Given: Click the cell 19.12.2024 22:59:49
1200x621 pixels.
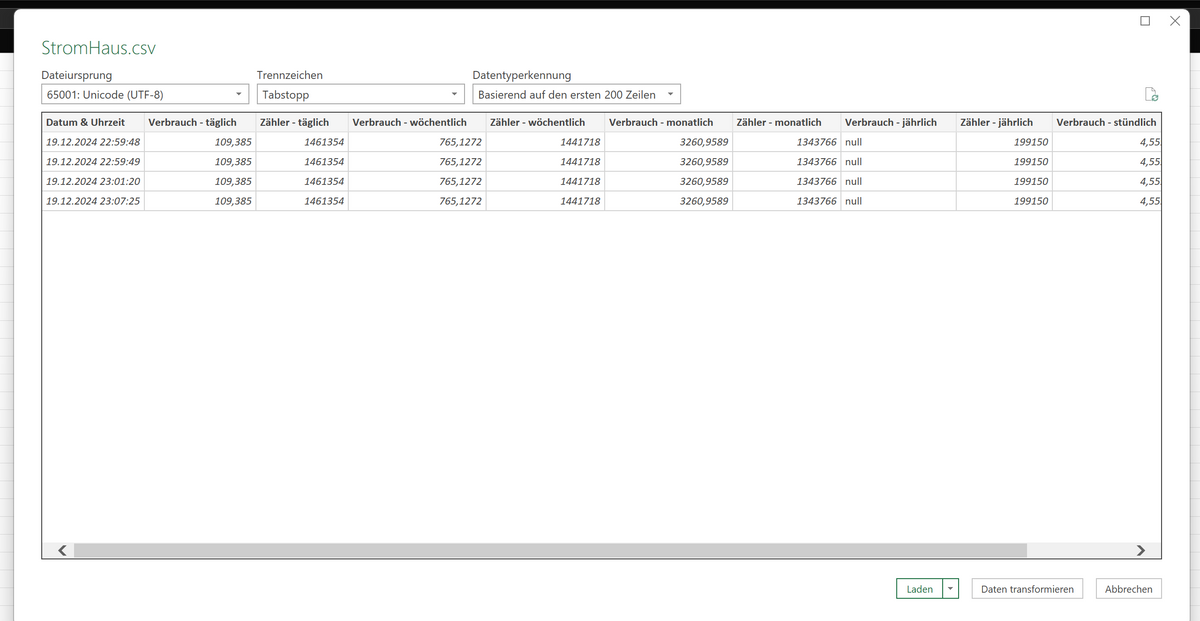Looking at the screenshot, I should (x=93, y=161).
